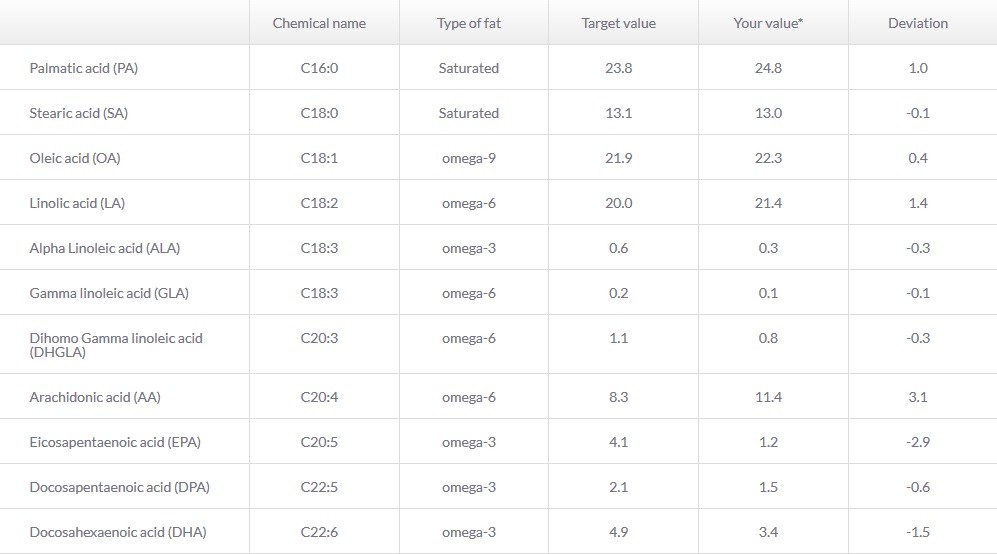997x554 pixels.
Task: Select the Oleic acid (OA) row label
Action: point(74,158)
